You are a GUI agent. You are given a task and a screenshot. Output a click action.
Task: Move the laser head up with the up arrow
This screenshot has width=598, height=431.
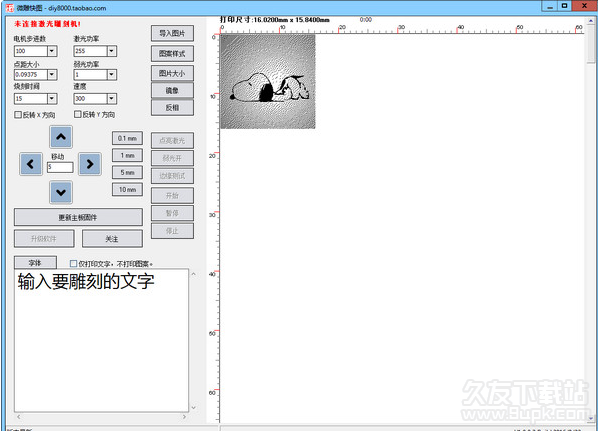[61, 137]
